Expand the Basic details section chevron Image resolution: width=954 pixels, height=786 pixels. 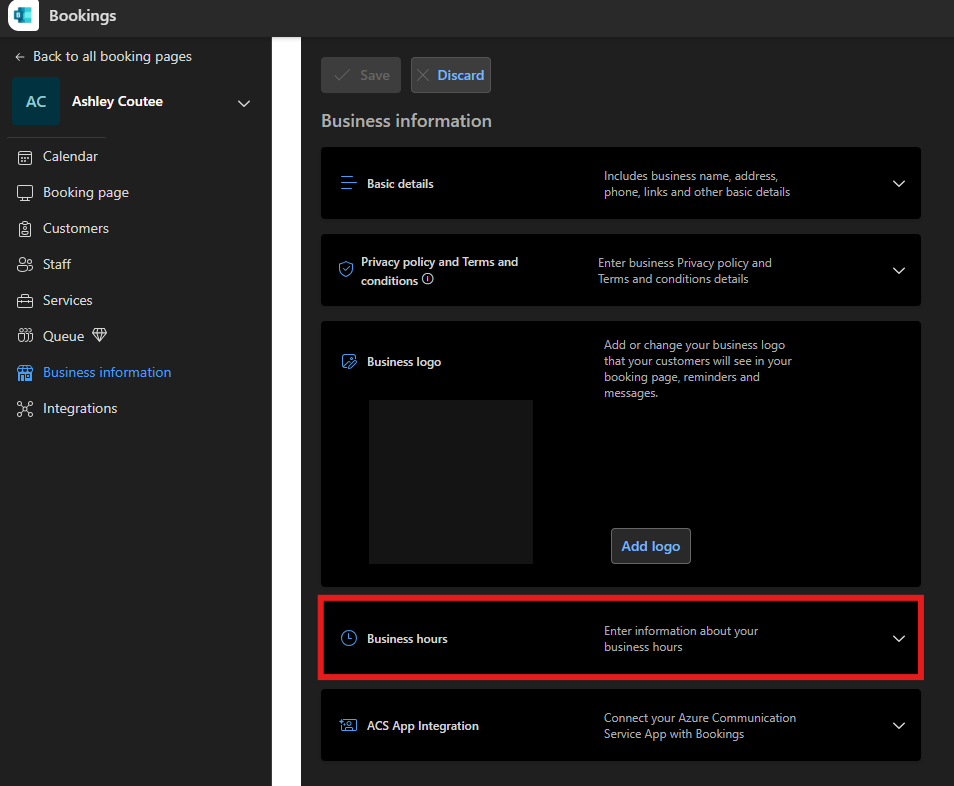pyautogui.click(x=899, y=184)
